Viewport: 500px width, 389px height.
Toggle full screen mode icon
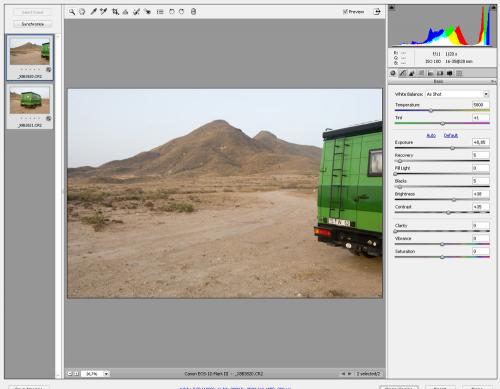point(377,12)
